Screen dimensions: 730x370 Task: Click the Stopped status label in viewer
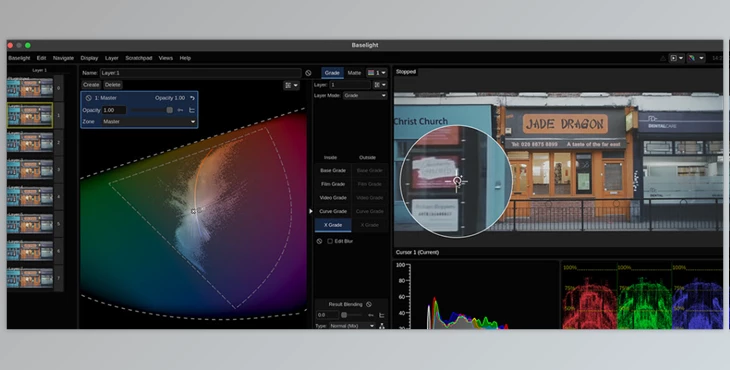406,72
